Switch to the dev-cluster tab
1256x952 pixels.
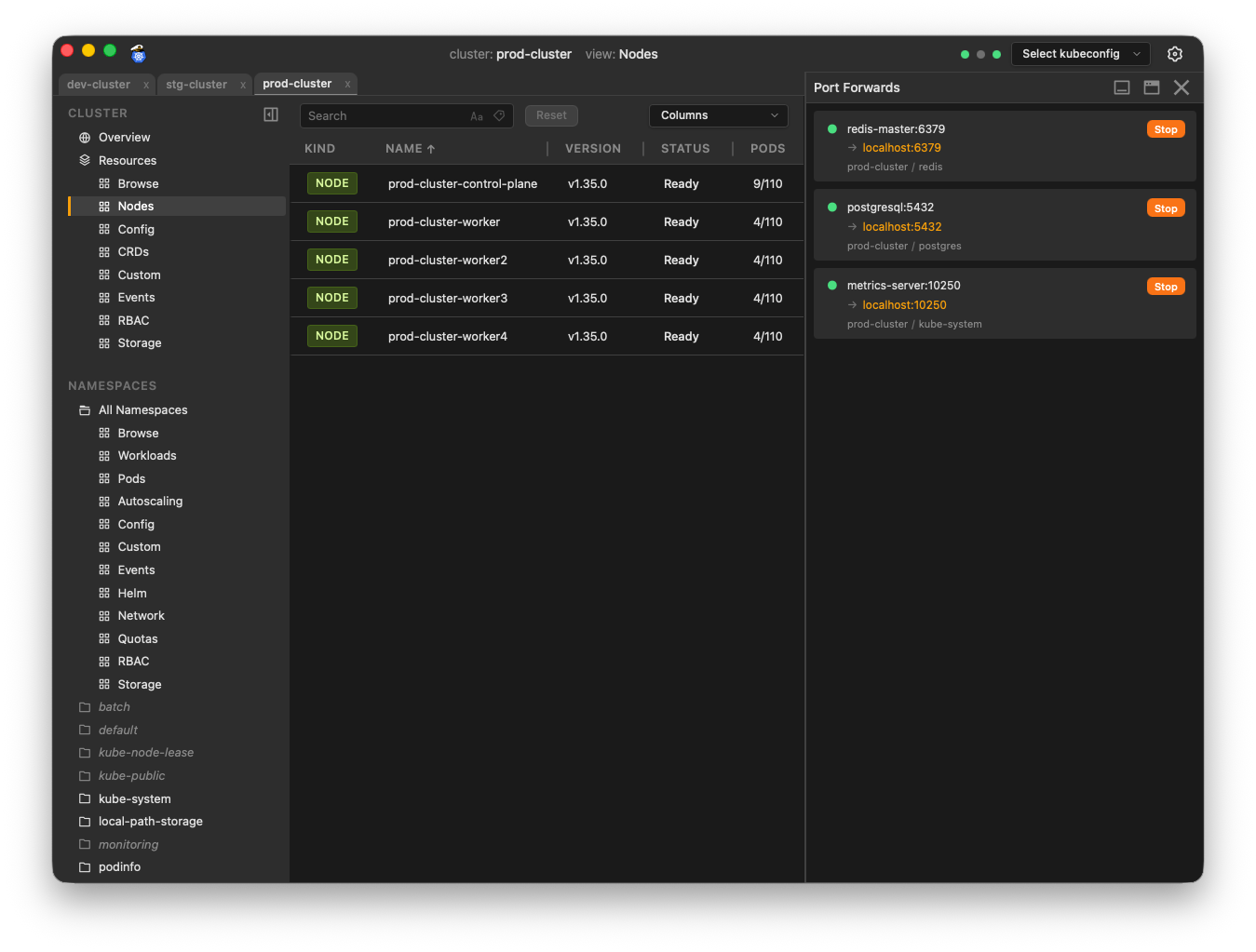(x=99, y=84)
